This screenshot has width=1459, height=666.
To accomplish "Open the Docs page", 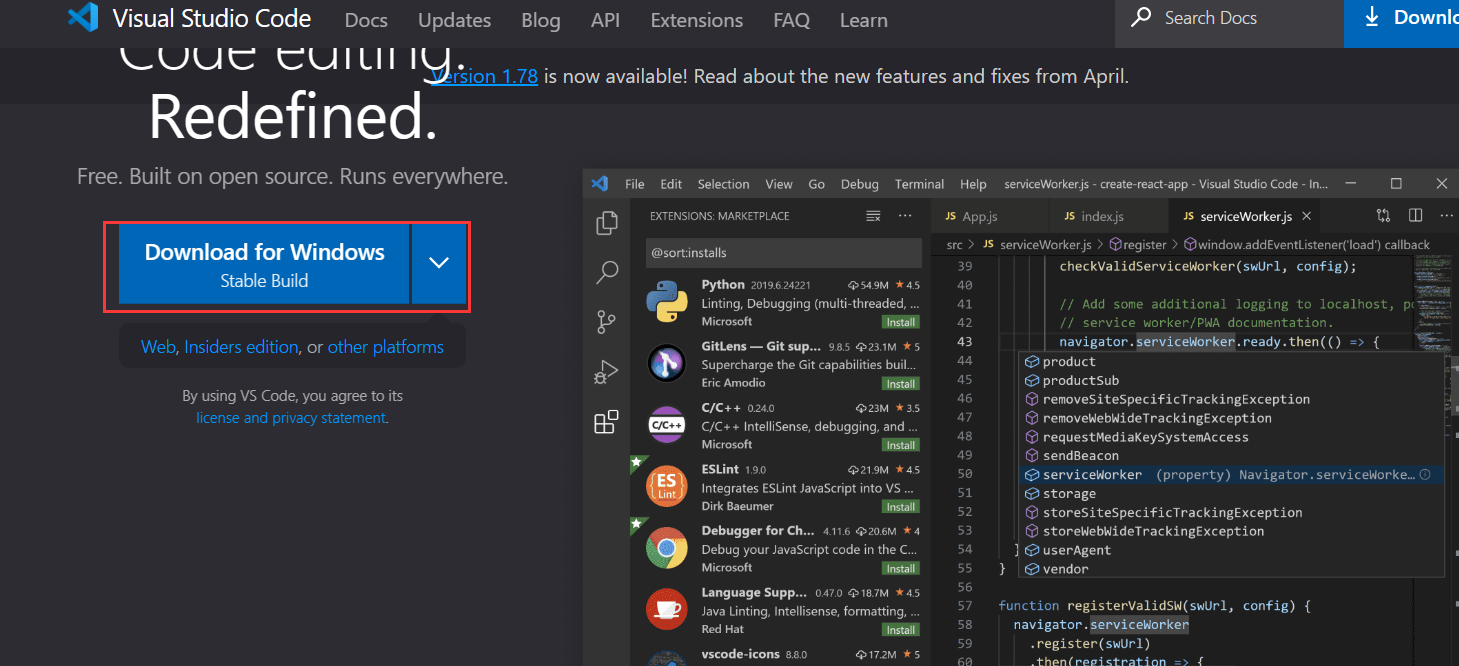I will point(366,20).
